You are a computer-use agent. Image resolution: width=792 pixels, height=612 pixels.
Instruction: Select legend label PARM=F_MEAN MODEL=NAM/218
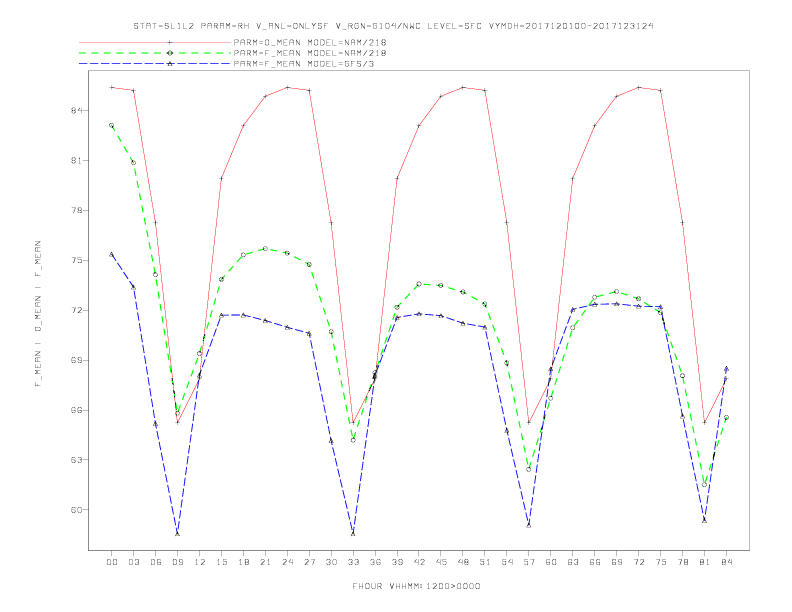(310, 53)
